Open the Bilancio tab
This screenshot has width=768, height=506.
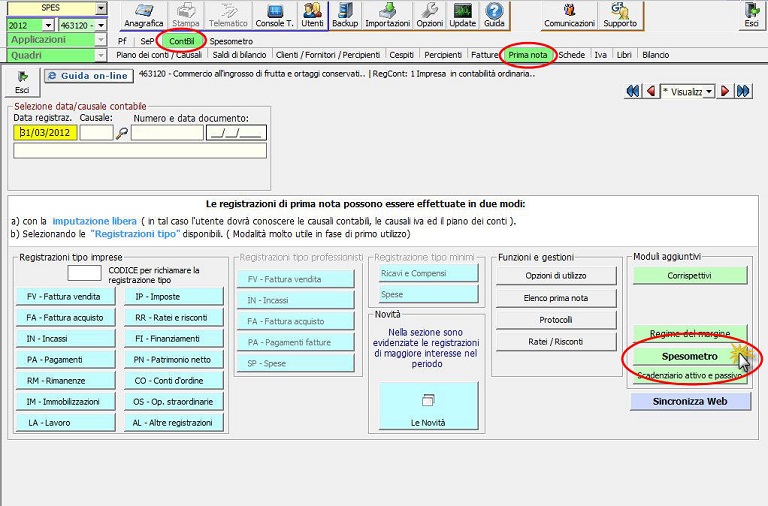(655, 55)
